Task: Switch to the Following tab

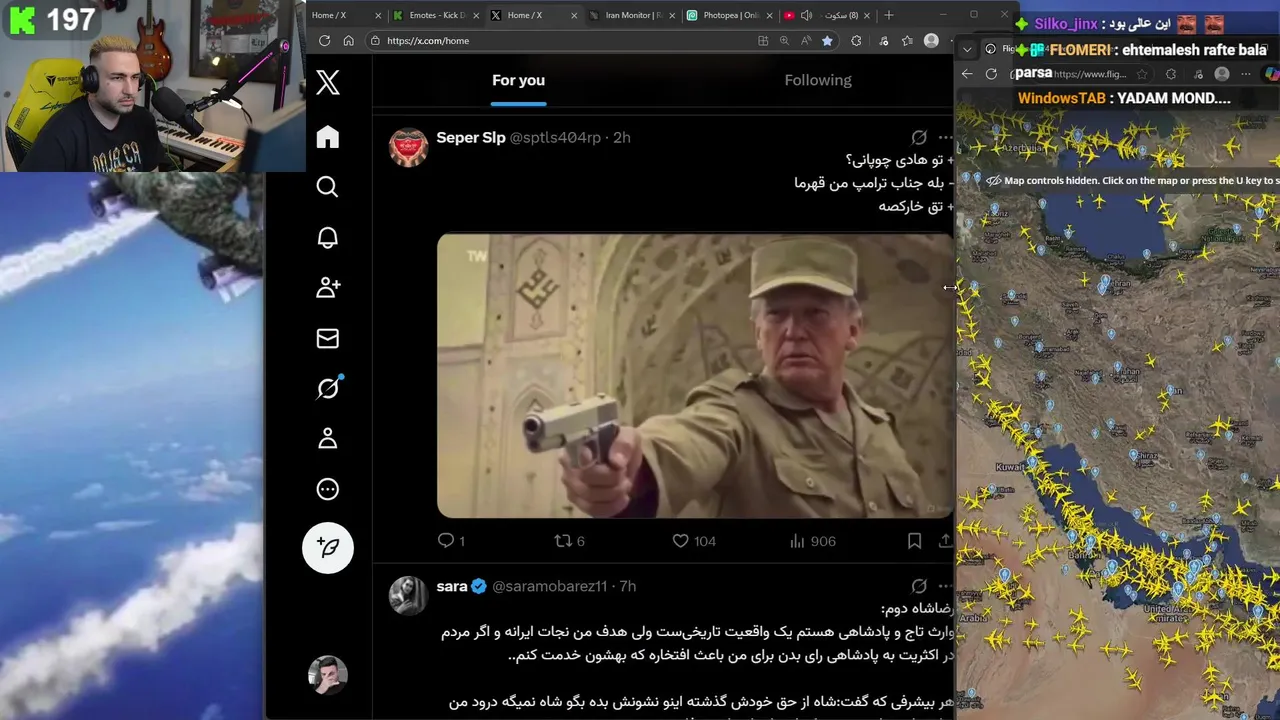Action: pyautogui.click(x=818, y=80)
